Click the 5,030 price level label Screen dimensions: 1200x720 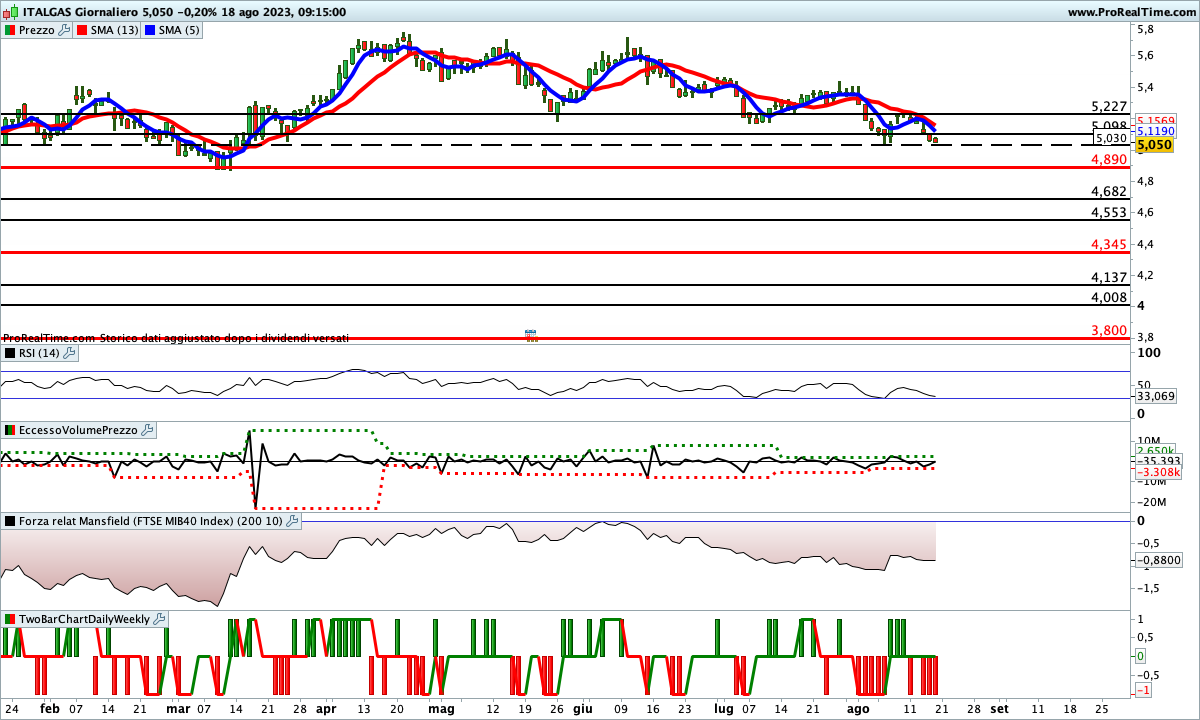pyautogui.click(x=1111, y=138)
